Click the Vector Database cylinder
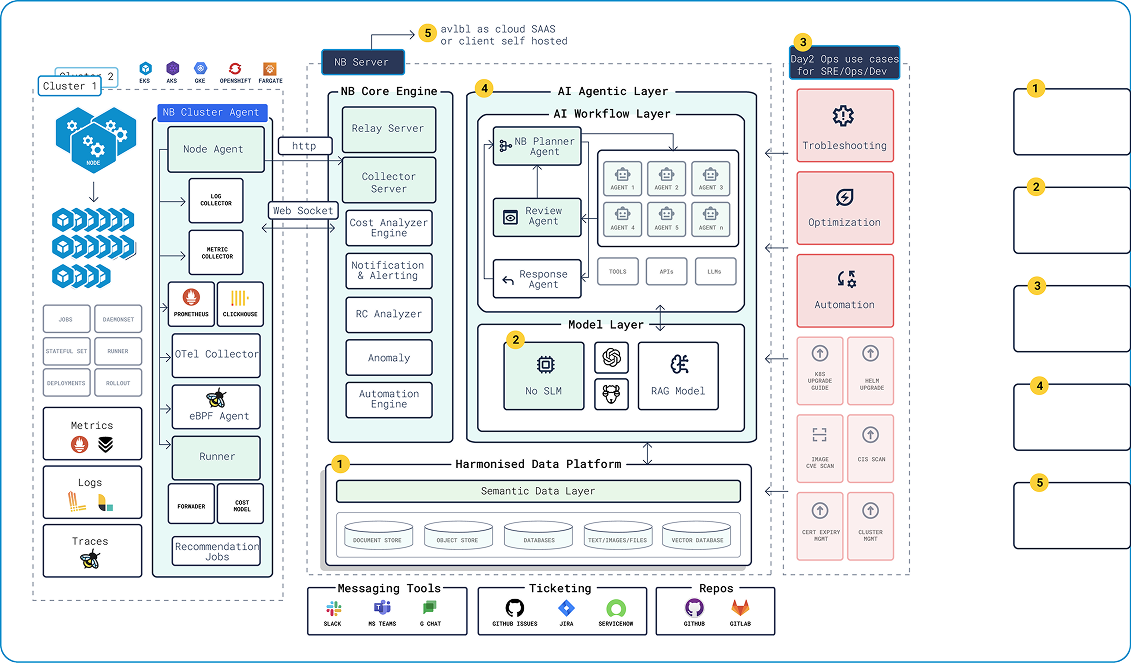Viewport: 1132px width, 663px height. [697, 534]
